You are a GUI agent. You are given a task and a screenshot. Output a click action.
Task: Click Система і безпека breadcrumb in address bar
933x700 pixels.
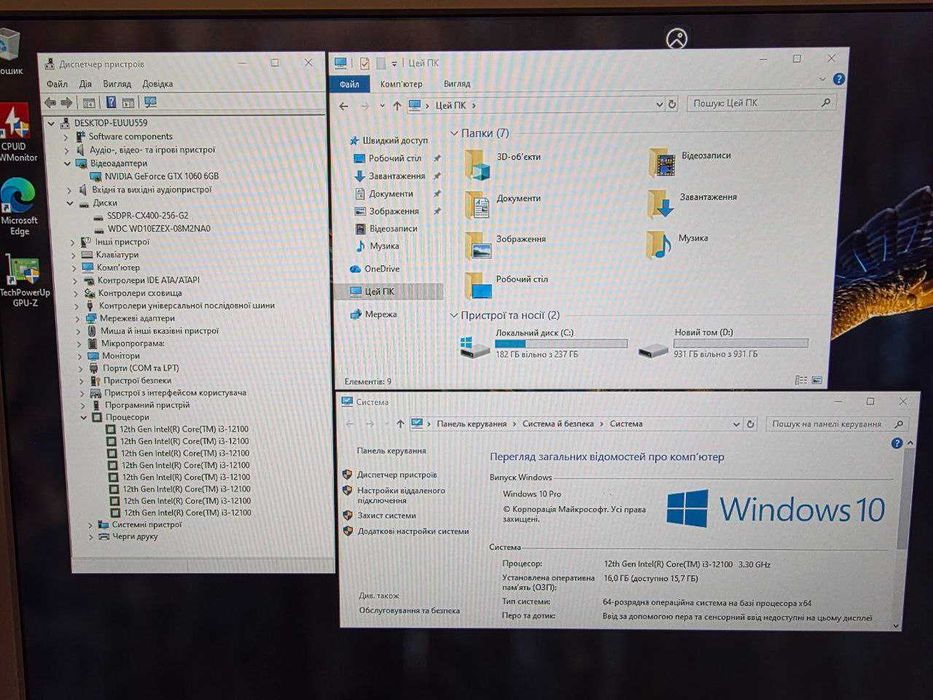pyautogui.click(x=558, y=424)
